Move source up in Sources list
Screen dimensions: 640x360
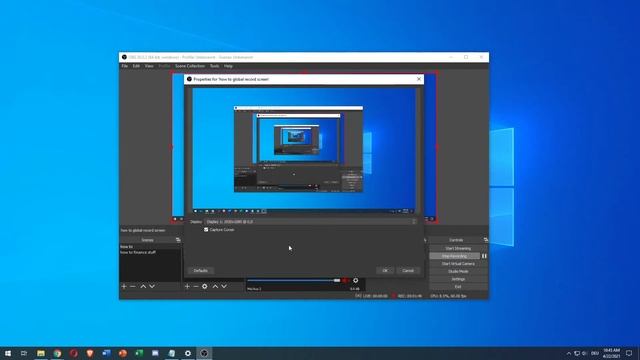tap(215, 287)
